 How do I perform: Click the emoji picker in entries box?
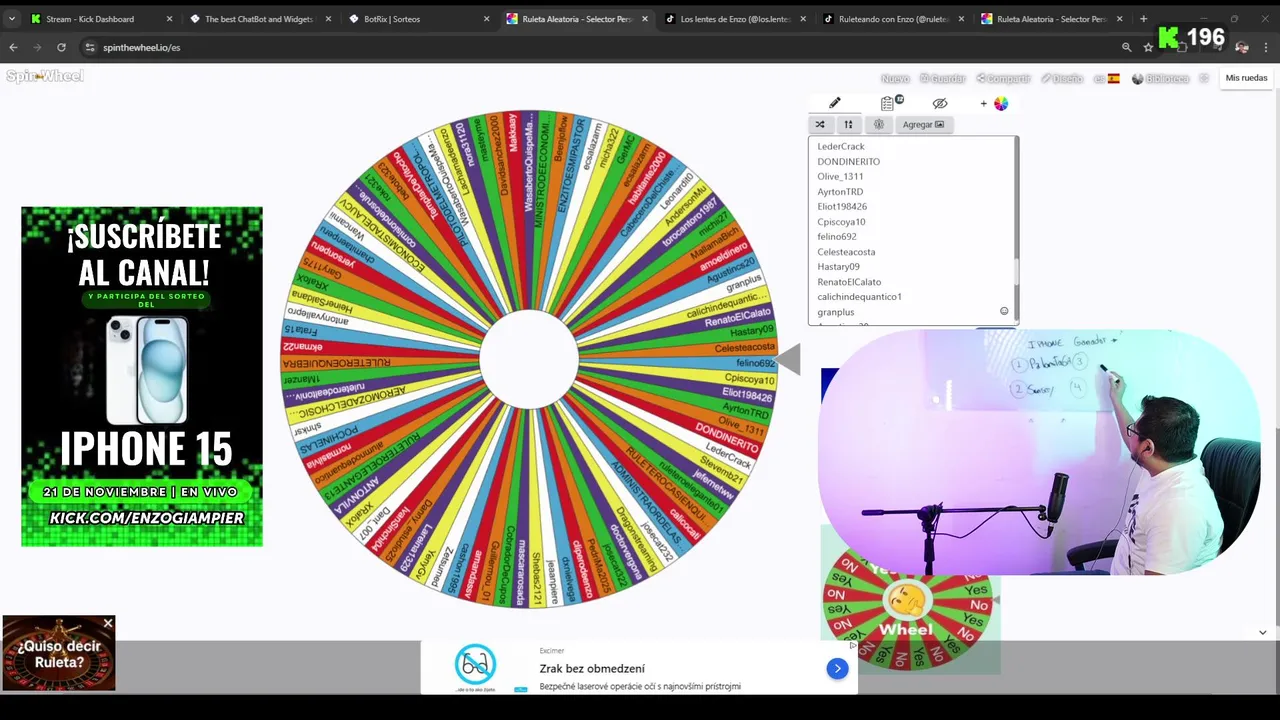coord(1004,311)
